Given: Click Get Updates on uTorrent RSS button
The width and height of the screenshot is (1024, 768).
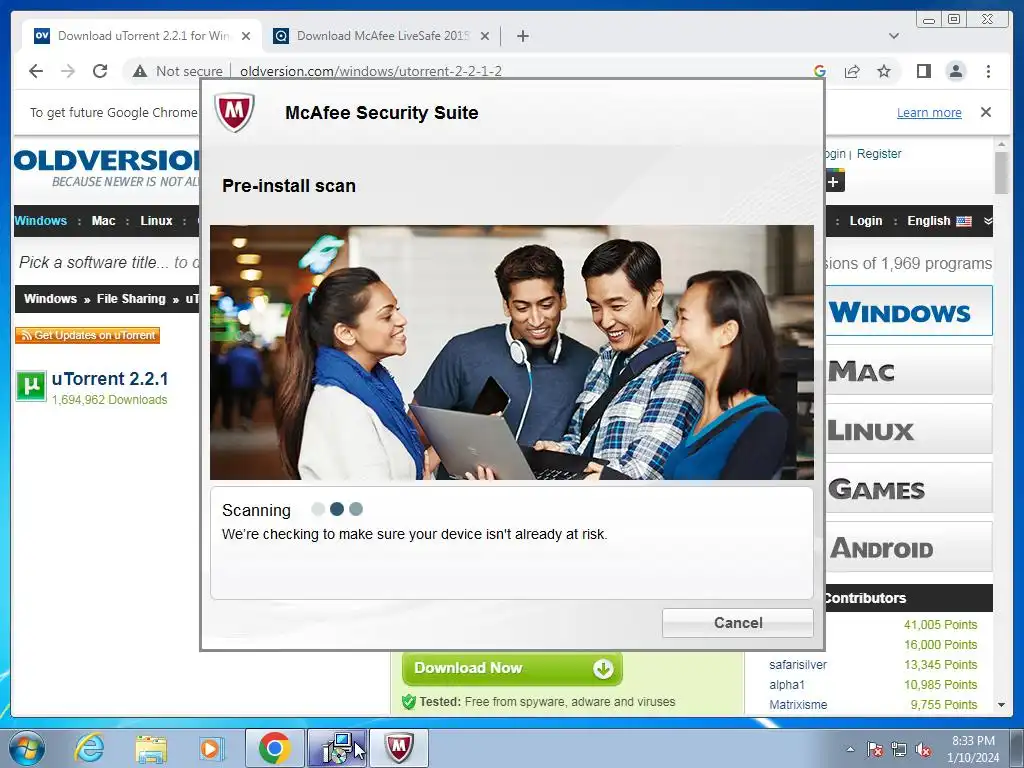Looking at the screenshot, I should click(88, 335).
